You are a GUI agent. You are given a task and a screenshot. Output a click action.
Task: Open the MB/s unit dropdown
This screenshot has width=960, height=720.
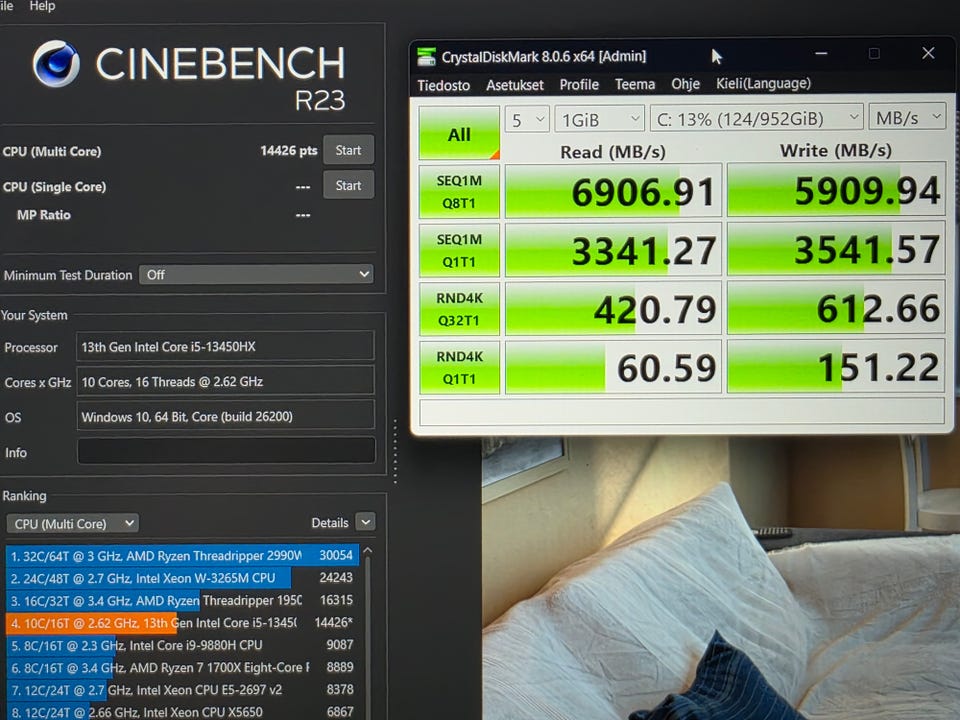click(907, 116)
